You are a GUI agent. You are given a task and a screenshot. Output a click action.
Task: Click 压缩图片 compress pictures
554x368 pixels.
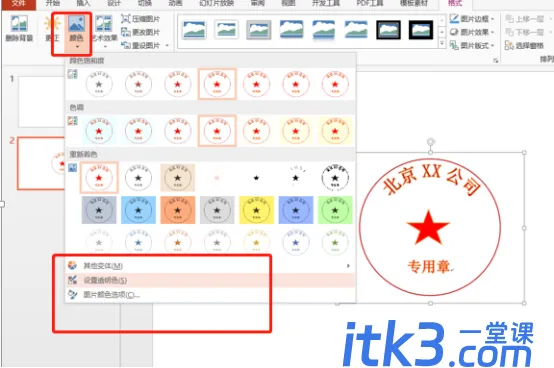pyautogui.click(x=140, y=19)
